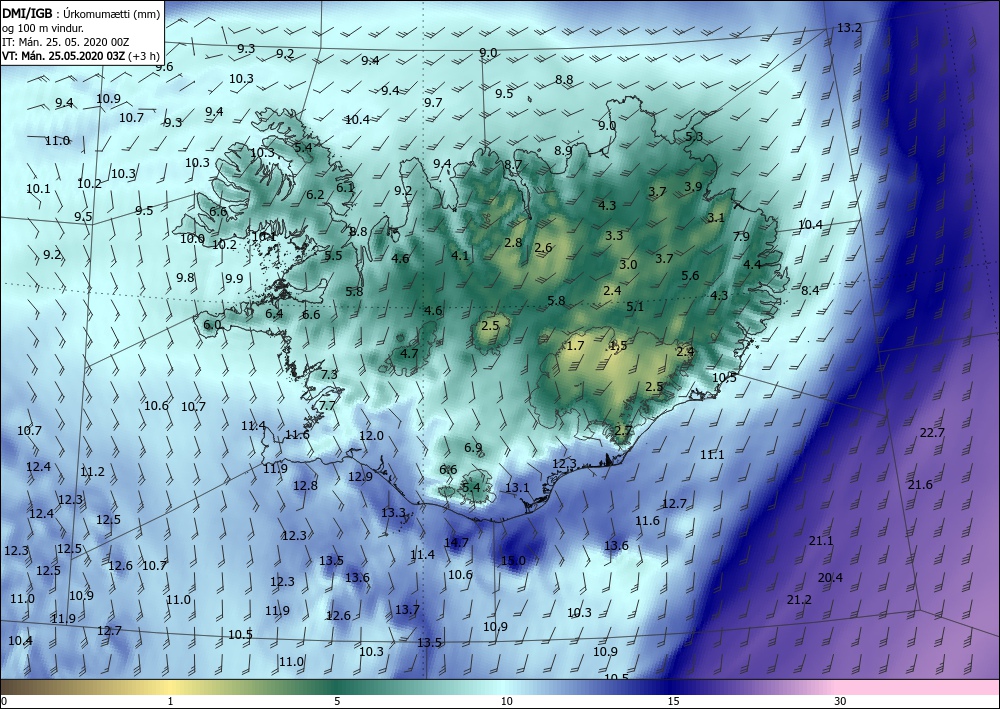Click the 3.1 value on the map
1000x709 pixels.
point(716,217)
